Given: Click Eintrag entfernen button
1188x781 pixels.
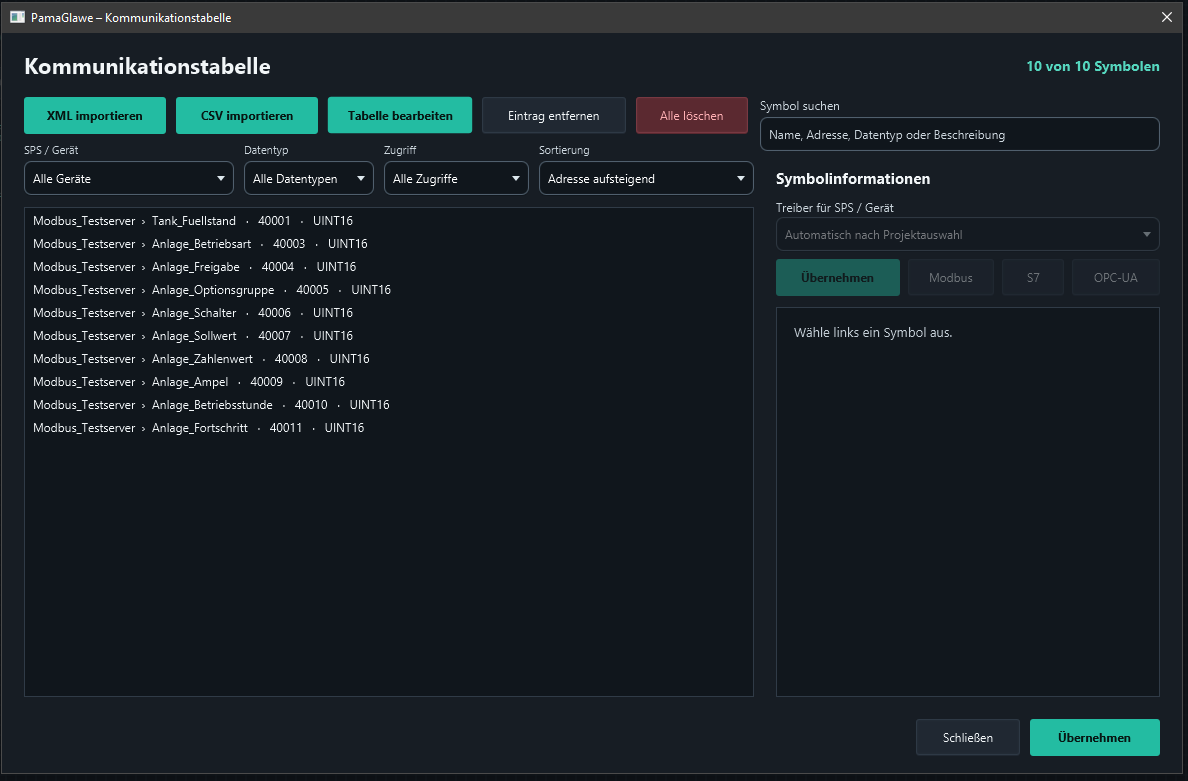Looking at the screenshot, I should point(554,115).
